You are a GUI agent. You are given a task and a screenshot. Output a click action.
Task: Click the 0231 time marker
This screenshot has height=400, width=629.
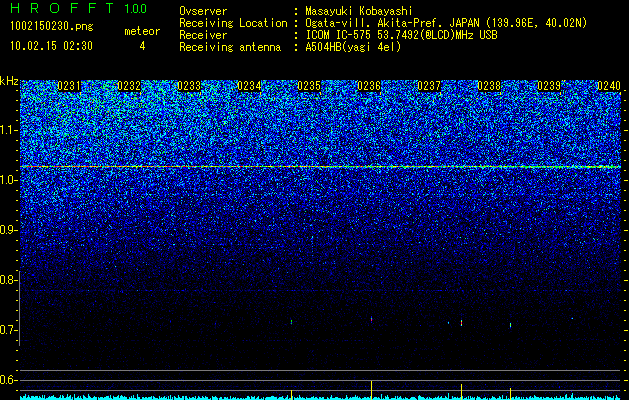69,86
